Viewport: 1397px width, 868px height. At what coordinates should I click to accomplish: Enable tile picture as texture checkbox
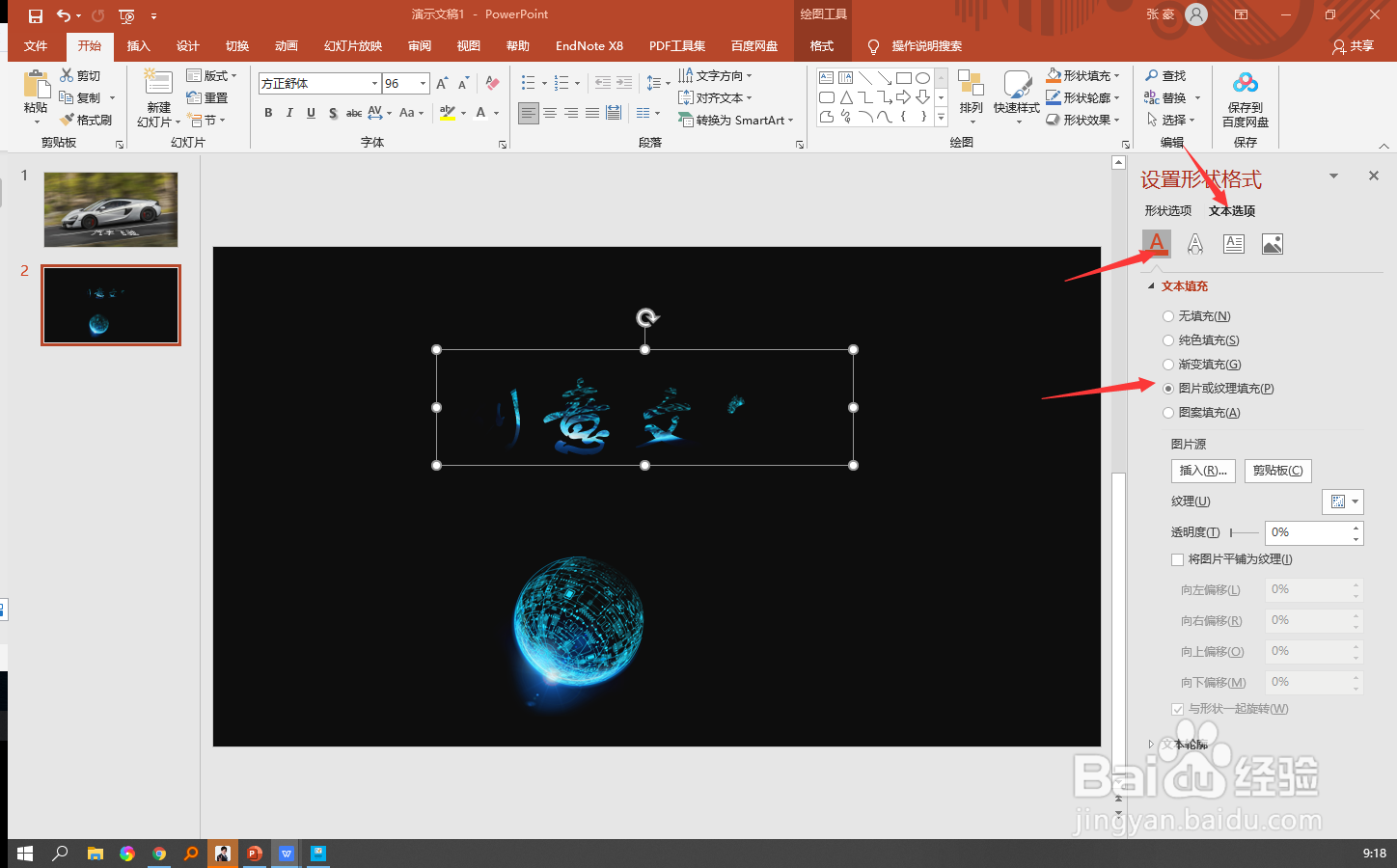[x=1177, y=559]
